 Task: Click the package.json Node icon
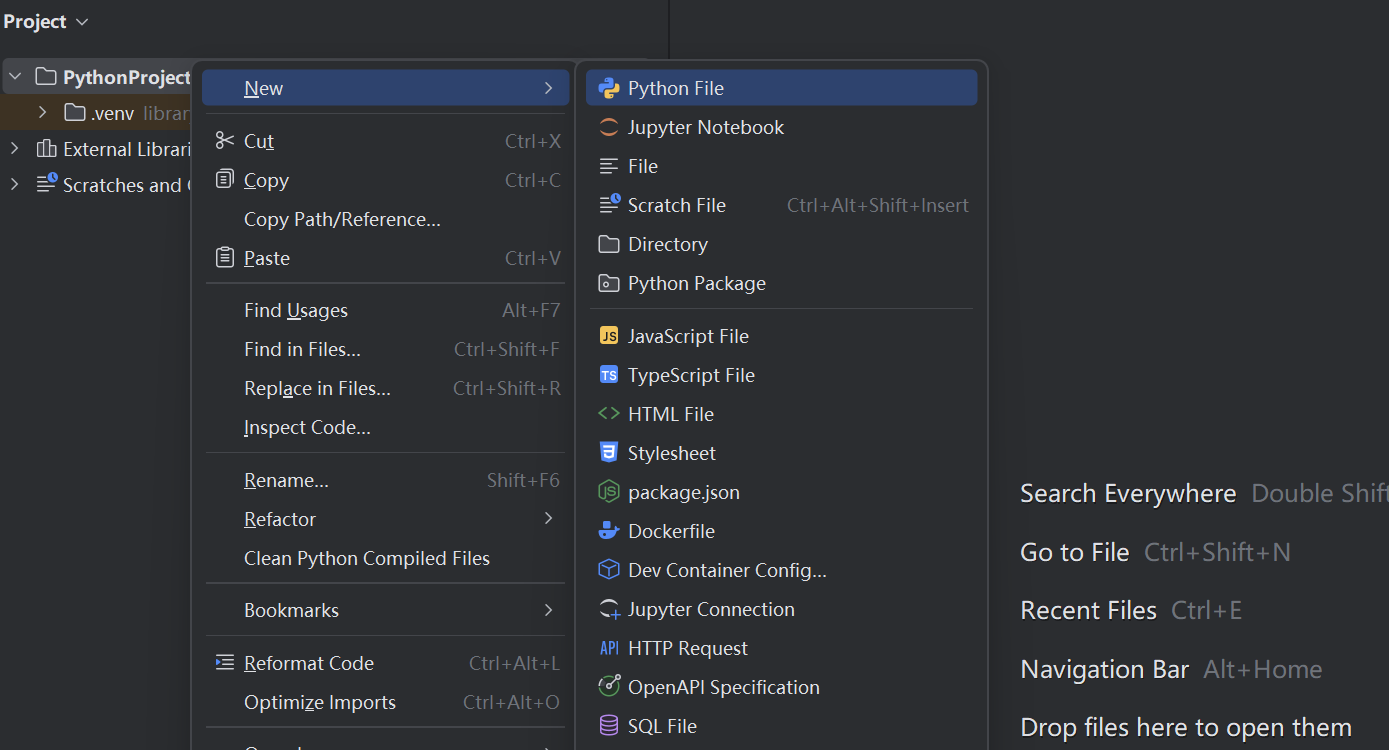point(608,491)
